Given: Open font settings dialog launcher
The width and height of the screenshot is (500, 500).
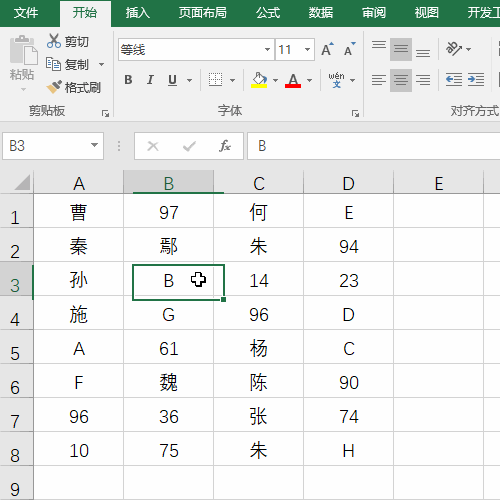Looking at the screenshot, I should click(x=355, y=114).
